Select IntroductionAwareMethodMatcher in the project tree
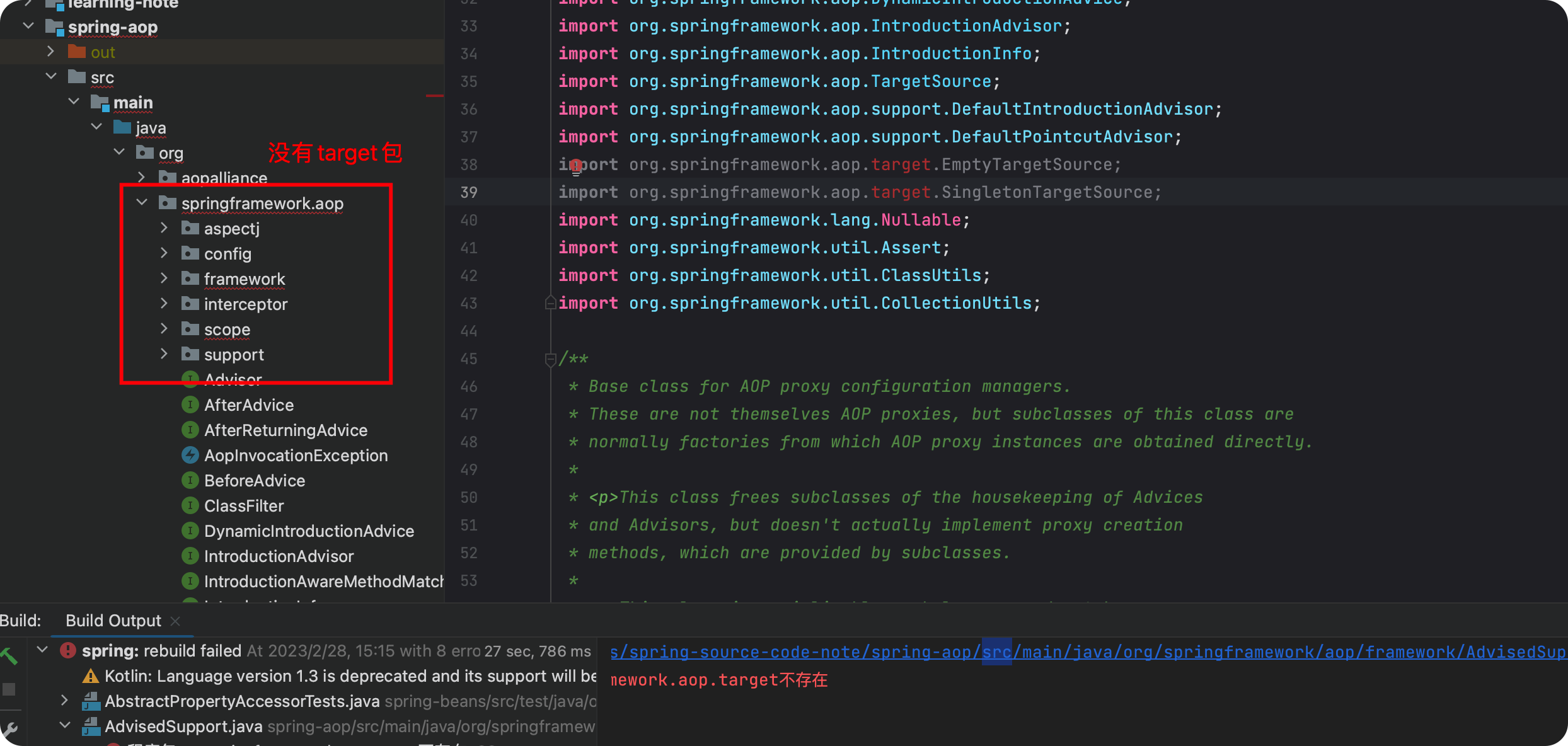This screenshot has height=746, width=1568. [x=324, y=582]
